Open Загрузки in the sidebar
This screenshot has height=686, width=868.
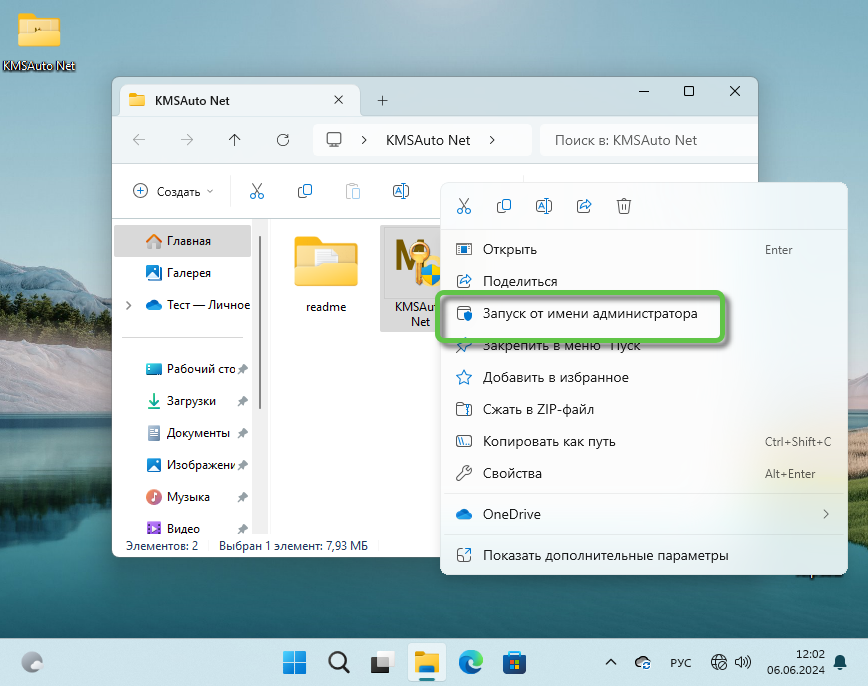pos(183,401)
